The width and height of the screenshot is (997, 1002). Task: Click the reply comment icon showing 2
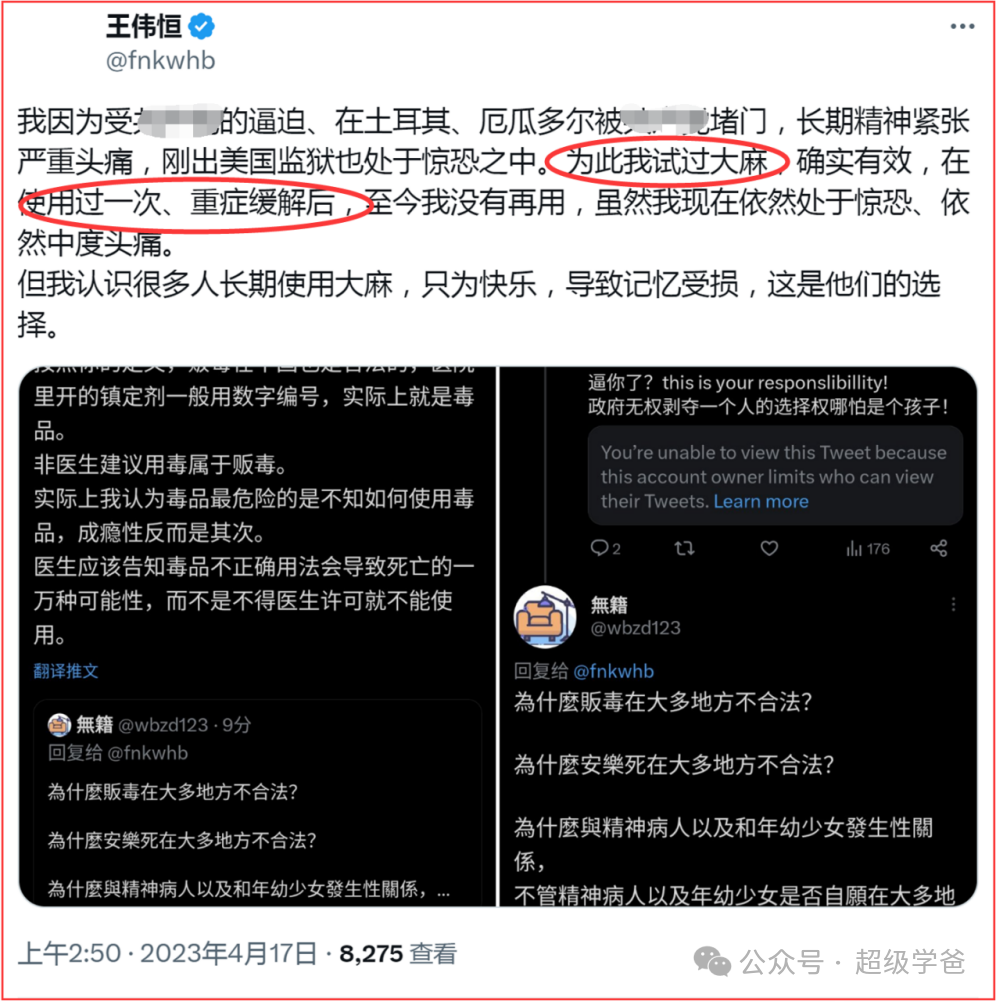tap(605, 548)
